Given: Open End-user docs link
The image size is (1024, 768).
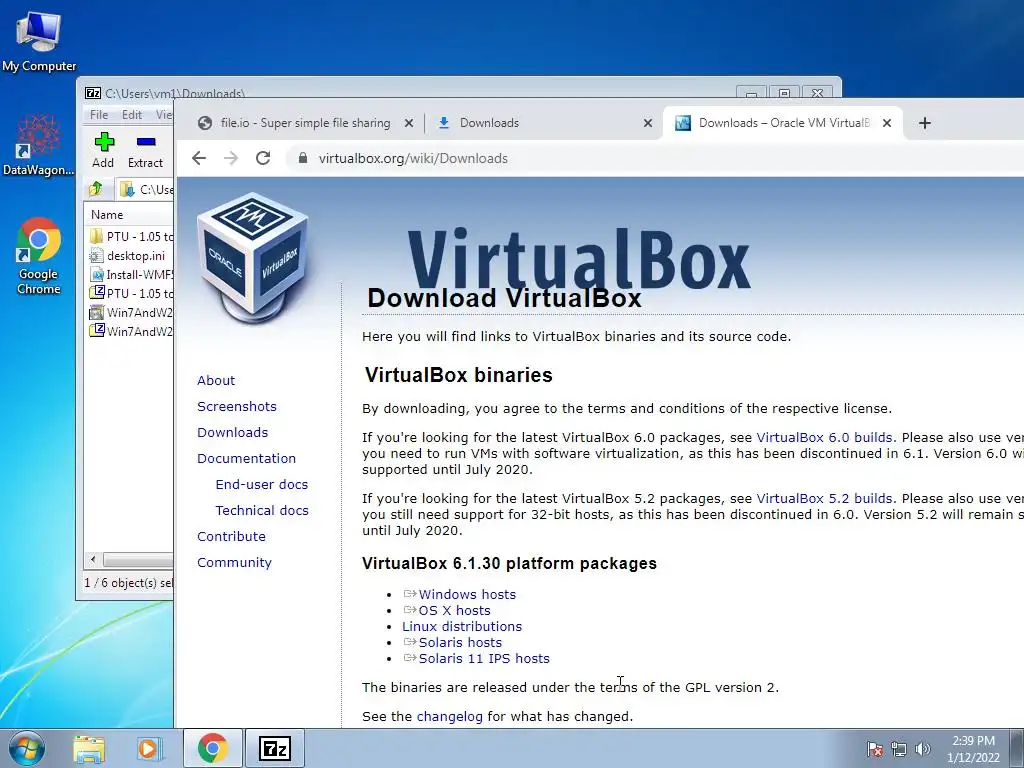Looking at the screenshot, I should coord(262,485).
